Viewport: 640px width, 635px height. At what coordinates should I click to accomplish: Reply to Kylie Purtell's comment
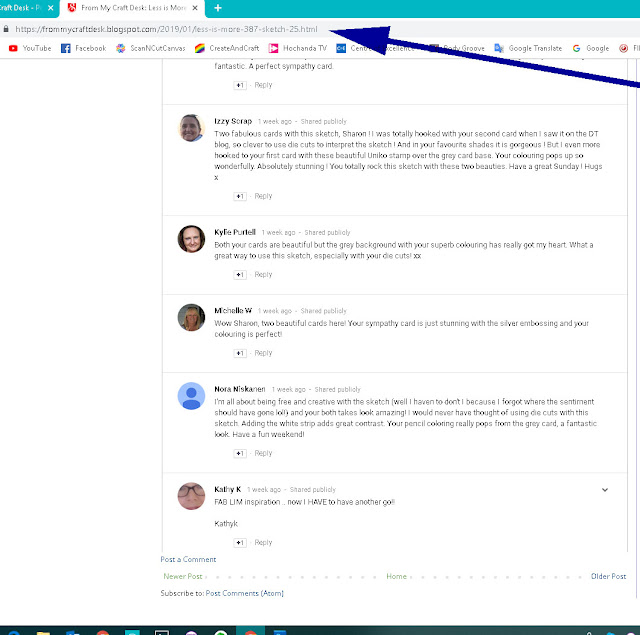point(263,274)
